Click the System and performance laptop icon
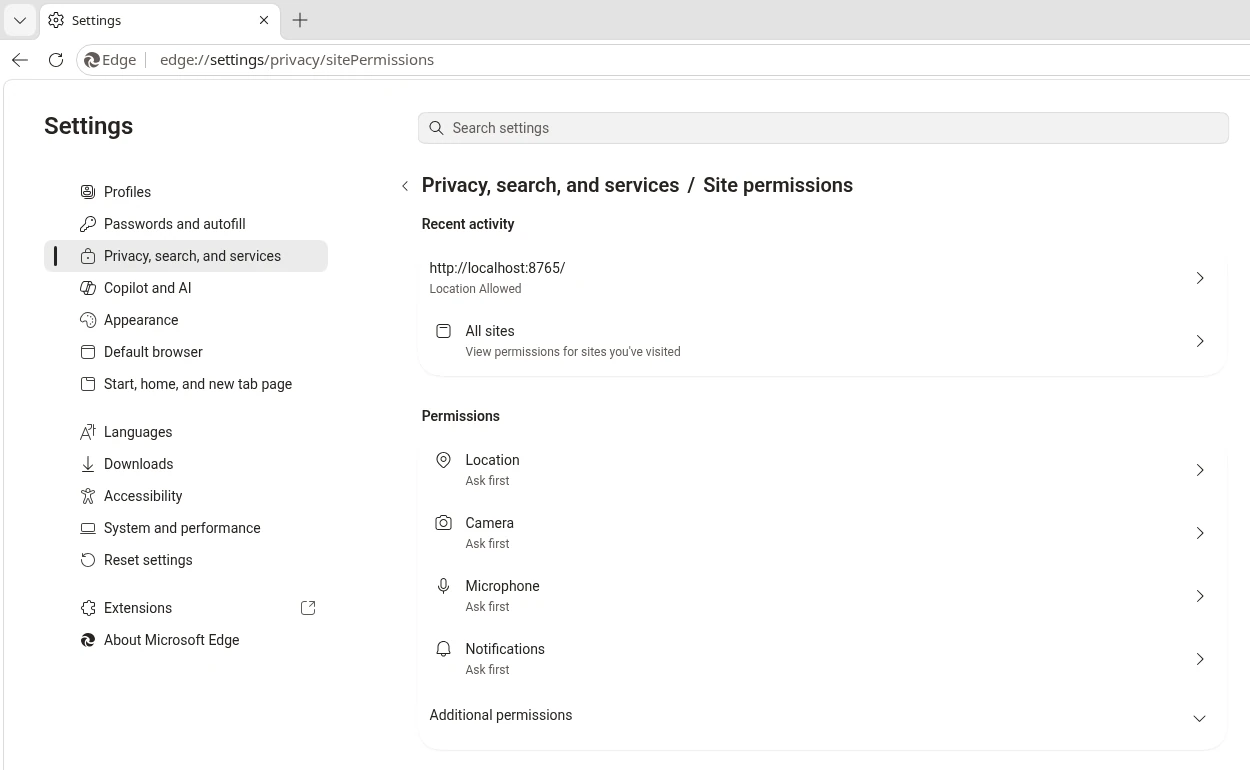Screen dimensions: 1250x770 tap(88, 528)
